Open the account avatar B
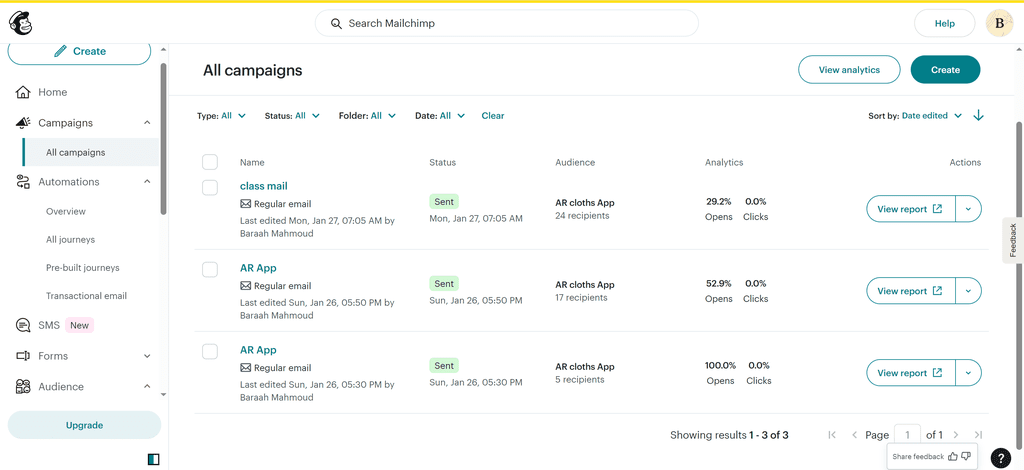Screen dimensions: 1024x470 coord(999,24)
